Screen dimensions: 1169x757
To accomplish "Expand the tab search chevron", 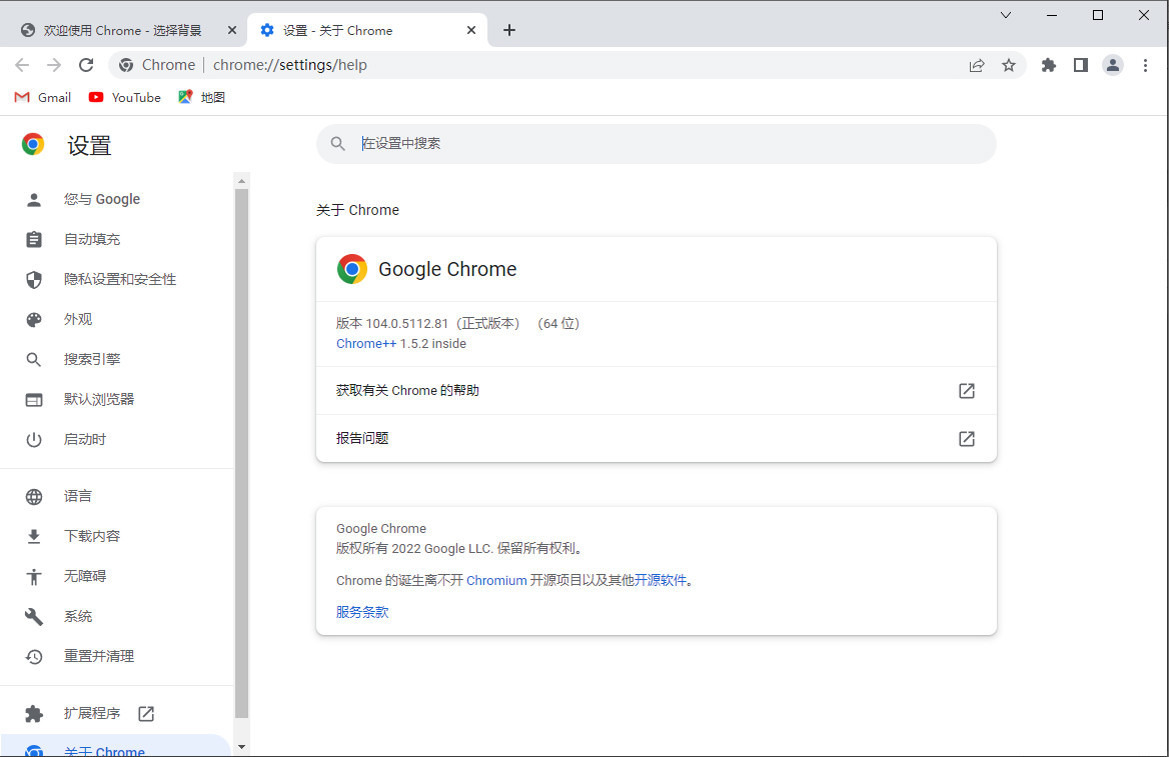I will pyautogui.click(x=1006, y=15).
